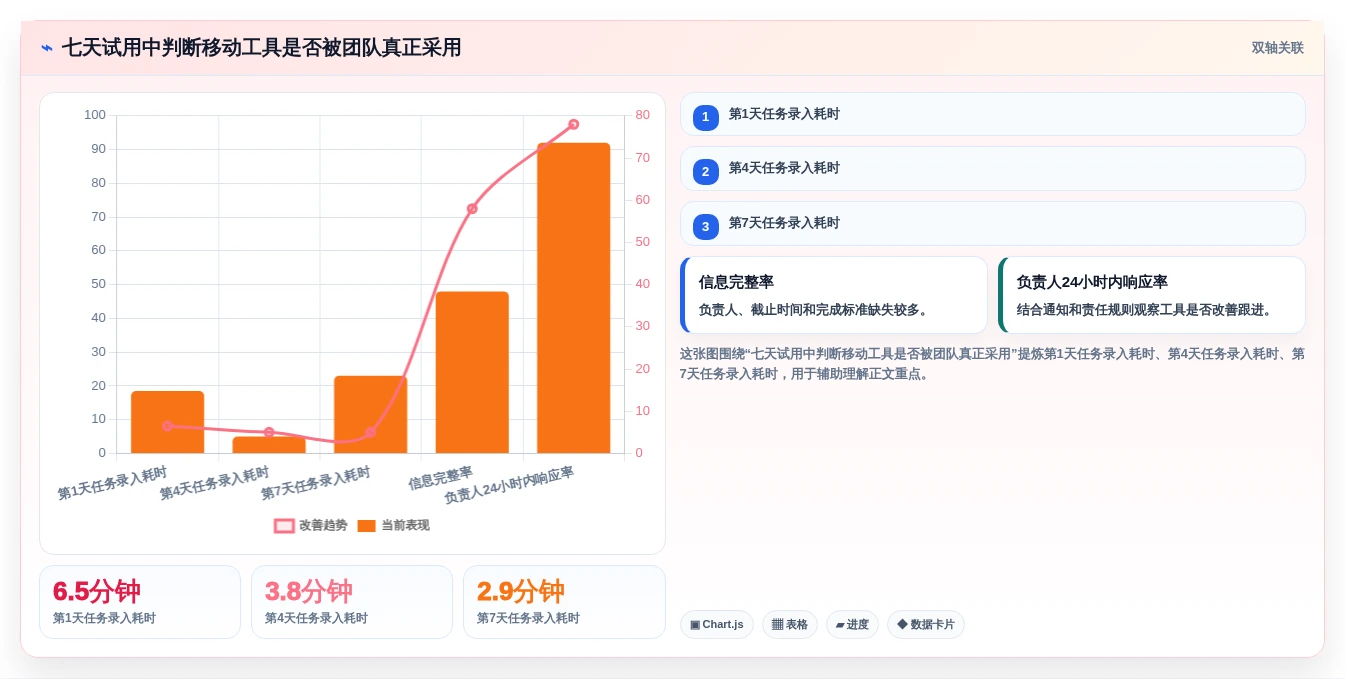Click the description 结合通知和责任规则观察工具是否改善跟进。
Viewport: 1345px width, 679px height.
coord(1146,310)
